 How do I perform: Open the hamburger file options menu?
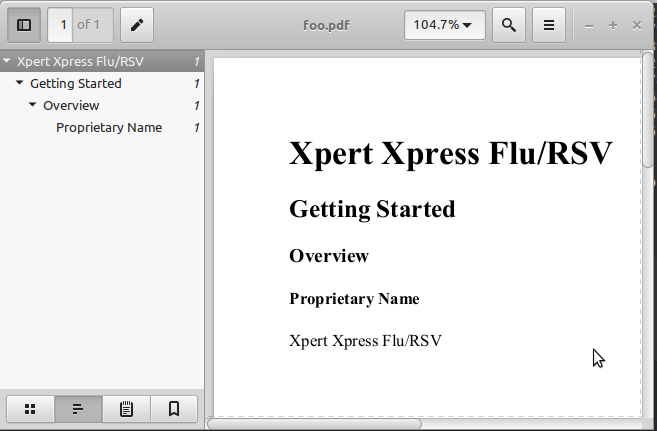click(548, 25)
